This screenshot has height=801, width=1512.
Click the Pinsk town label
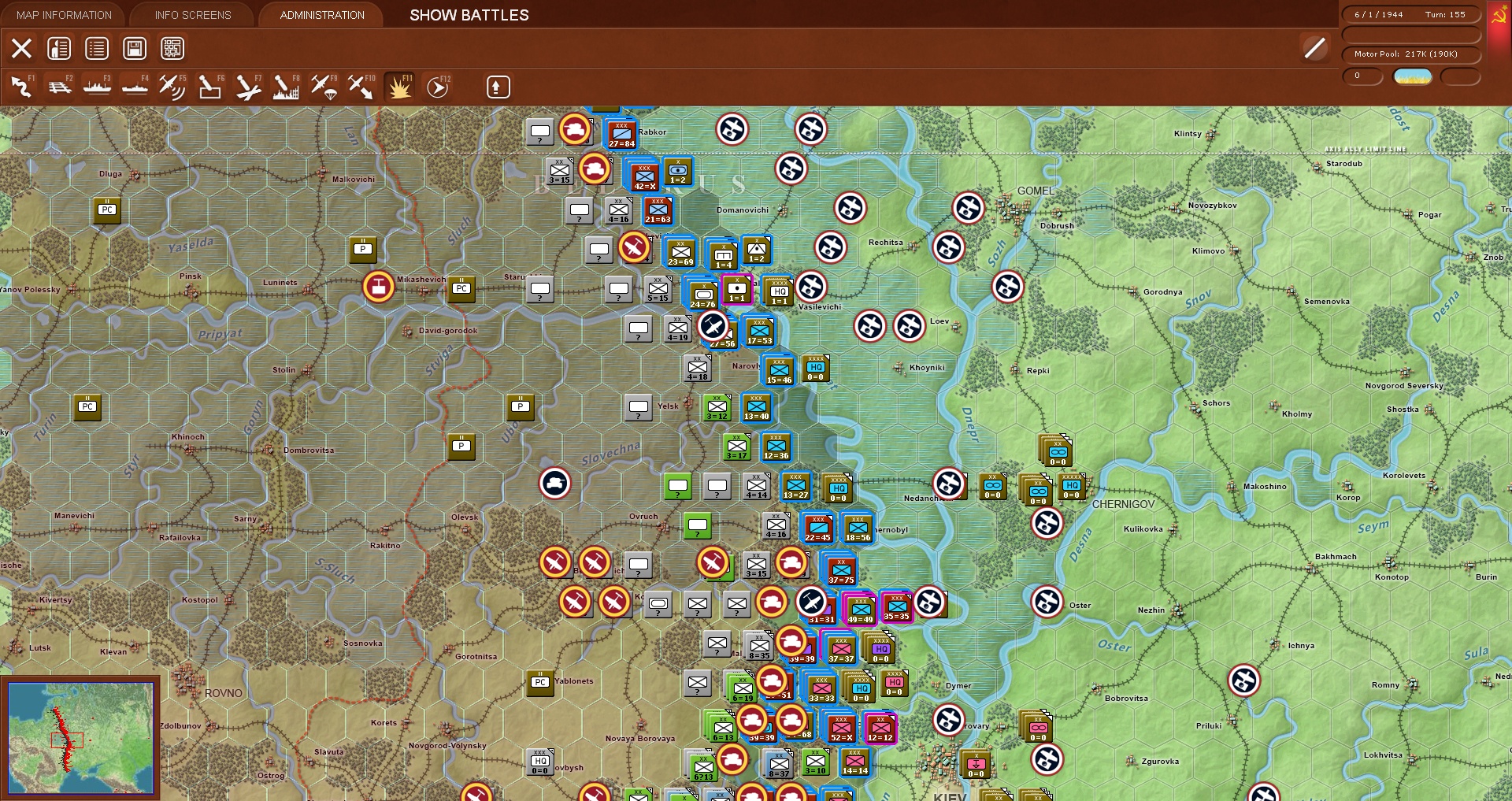coord(191,276)
